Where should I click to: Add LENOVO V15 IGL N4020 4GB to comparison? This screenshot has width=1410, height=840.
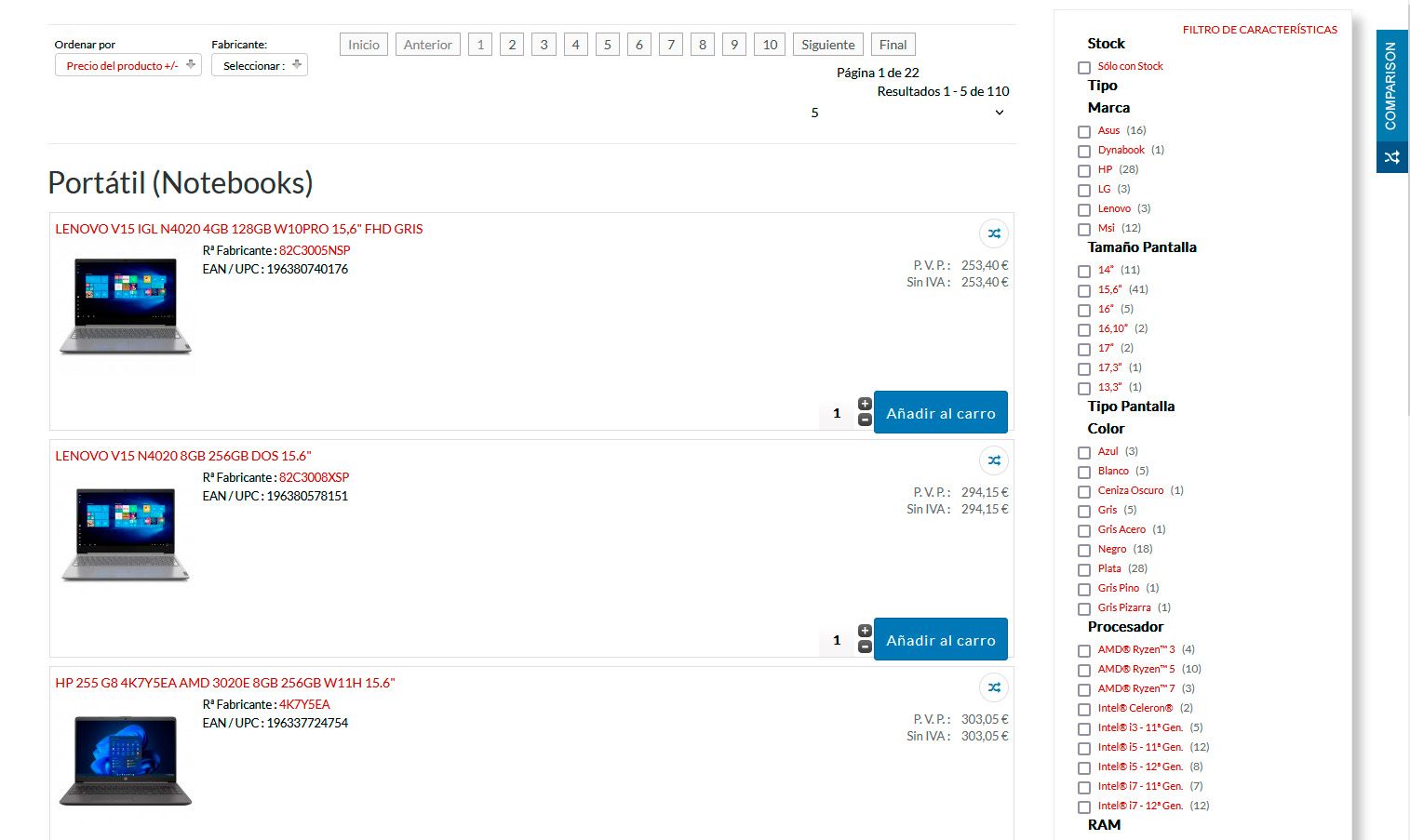coord(994,233)
